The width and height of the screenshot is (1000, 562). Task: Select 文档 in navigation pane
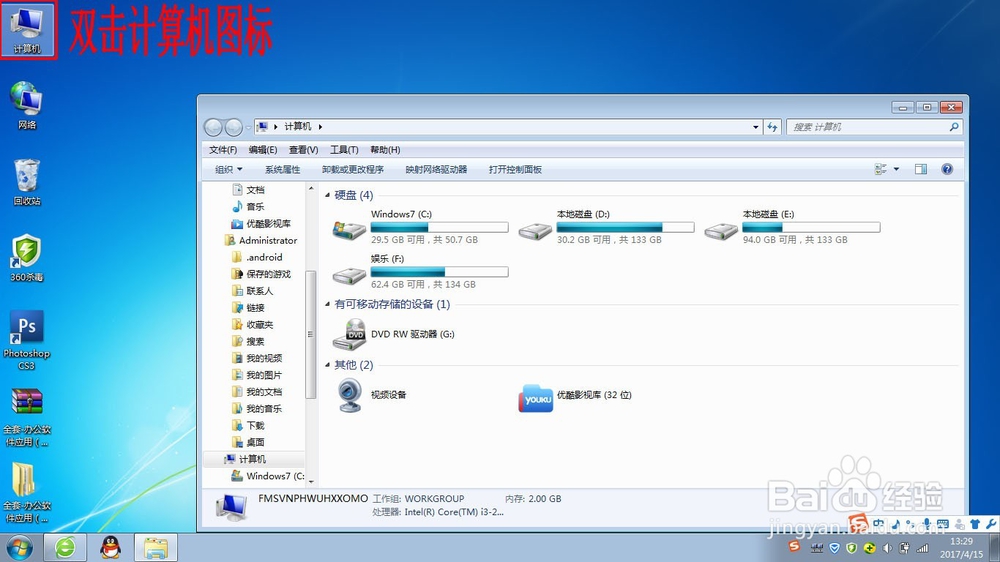[249, 190]
